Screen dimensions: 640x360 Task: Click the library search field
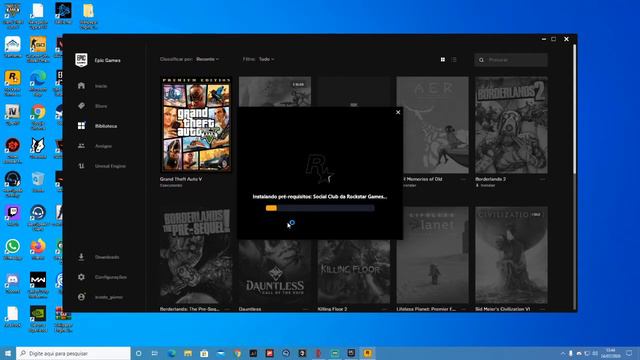[511, 60]
